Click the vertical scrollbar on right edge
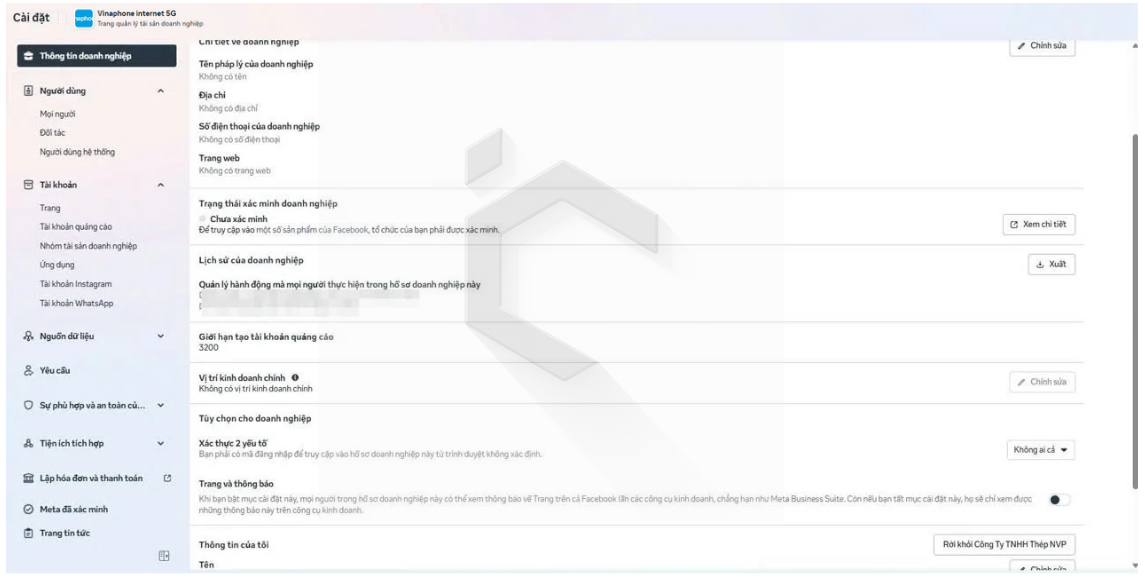Screen dimensions: 1145x577 pos(1134,310)
